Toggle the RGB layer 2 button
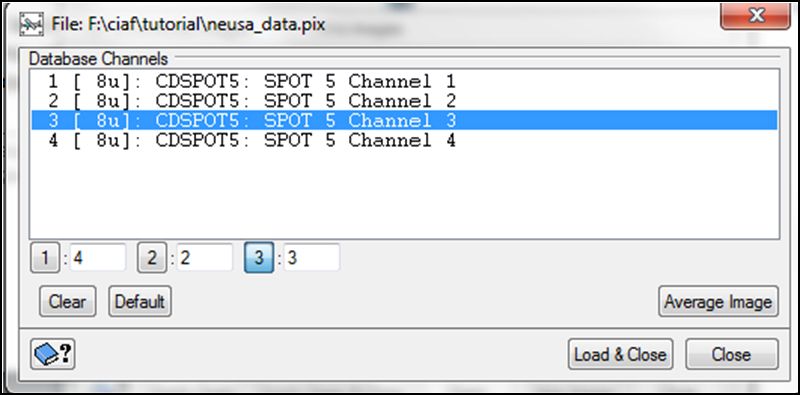The image size is (800, 395). coord(152,258)
